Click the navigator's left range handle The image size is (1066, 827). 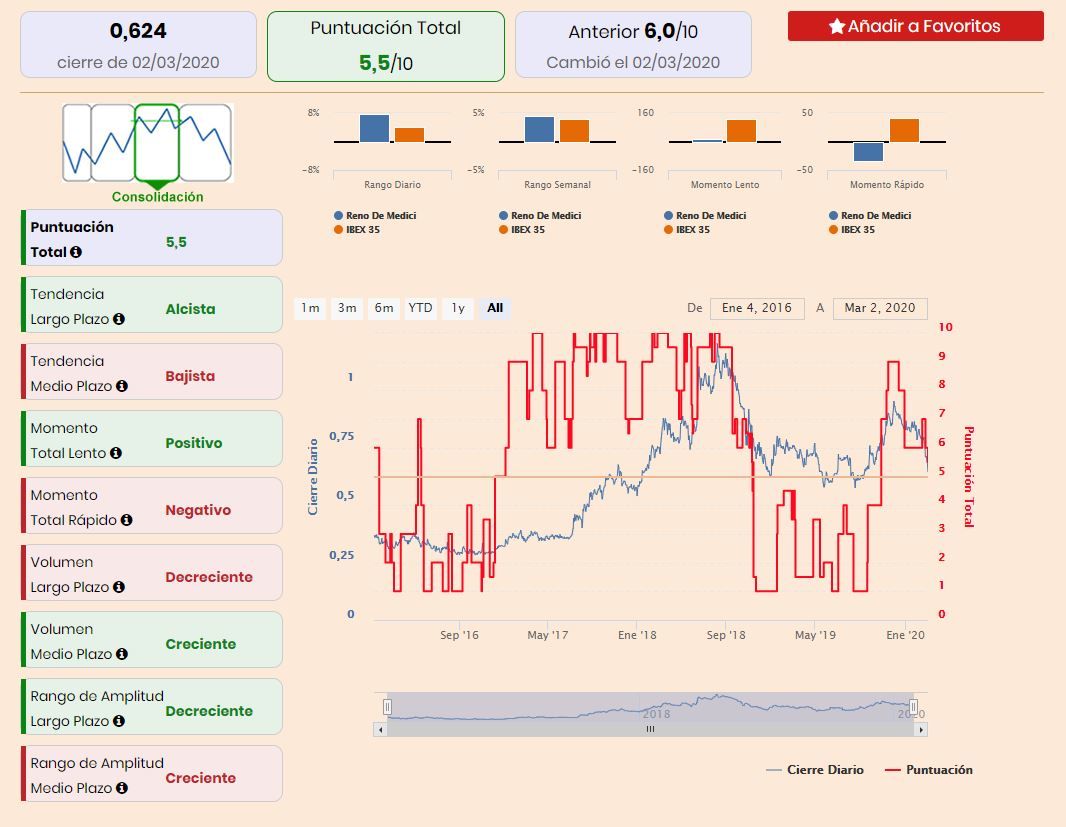pyautogui.click(x=387, y=707)
